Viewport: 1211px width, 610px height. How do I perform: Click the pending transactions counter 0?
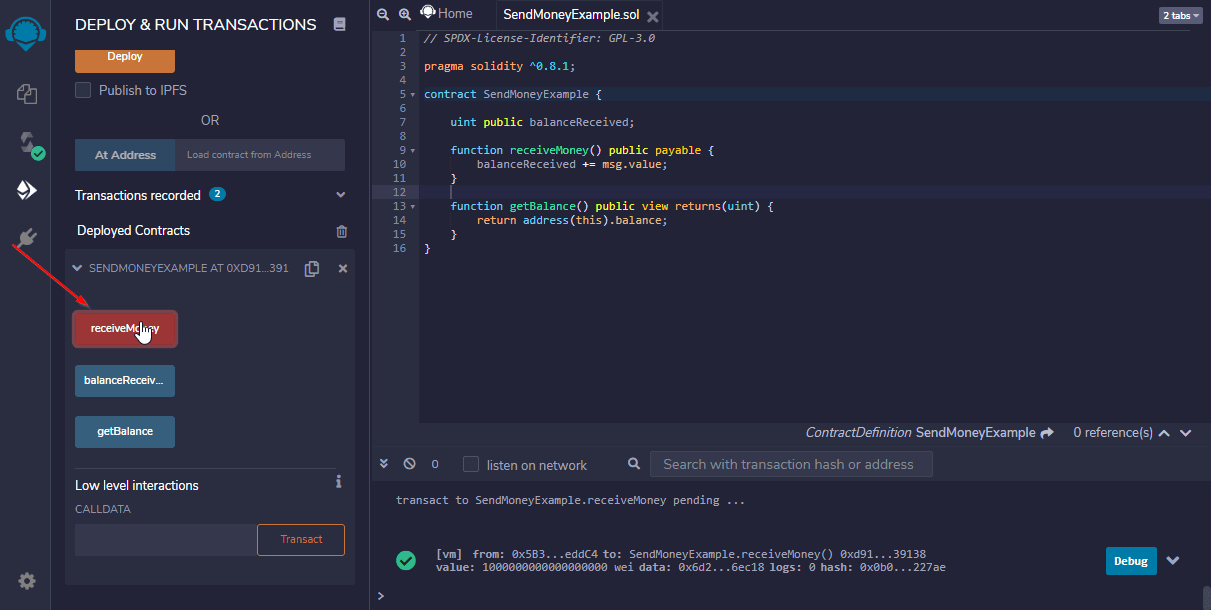435,464
